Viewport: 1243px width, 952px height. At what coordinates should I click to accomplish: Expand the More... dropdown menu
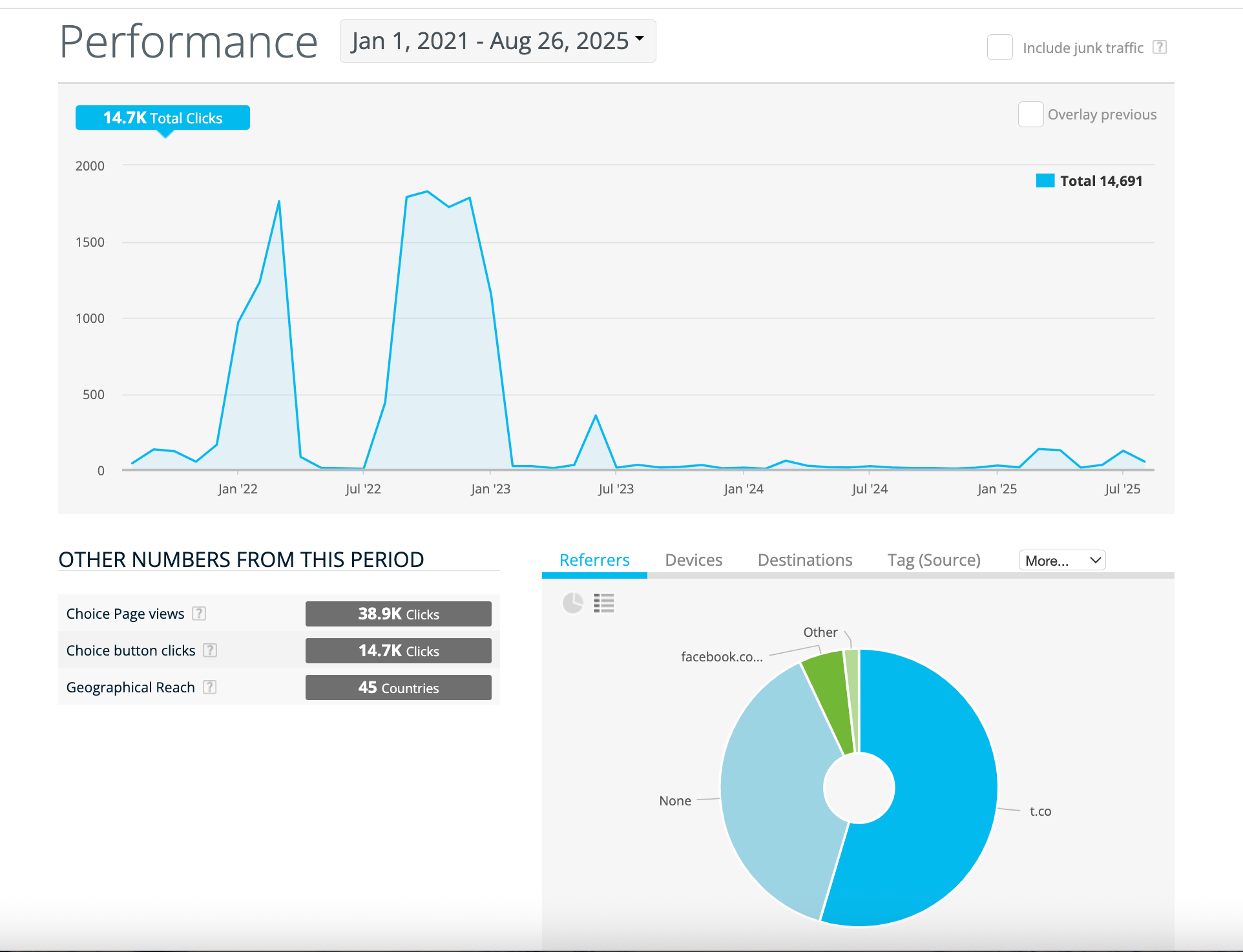[1062, 560]
